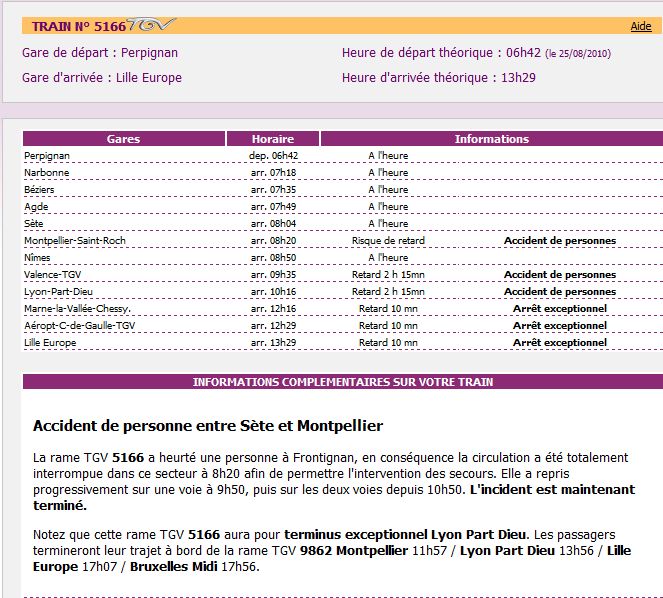This screenshot has width=663, height=598.
Task: Click the 'Informations complementaires sur votre train' banner
Action: (342, 382)
